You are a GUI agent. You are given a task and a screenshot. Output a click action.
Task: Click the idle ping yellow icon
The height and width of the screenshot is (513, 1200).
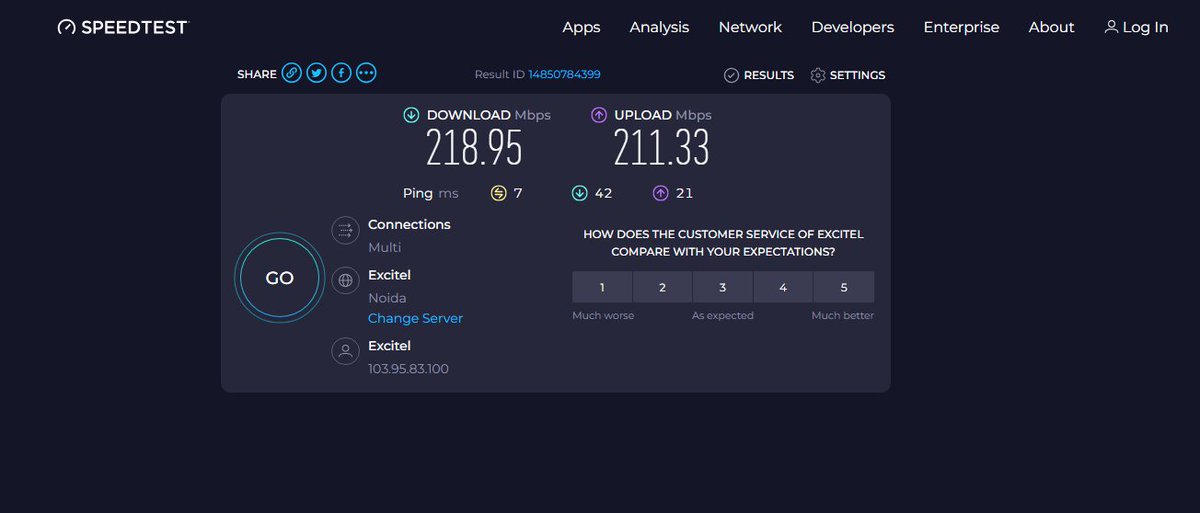pyautogui.click(x=499, y=193)
